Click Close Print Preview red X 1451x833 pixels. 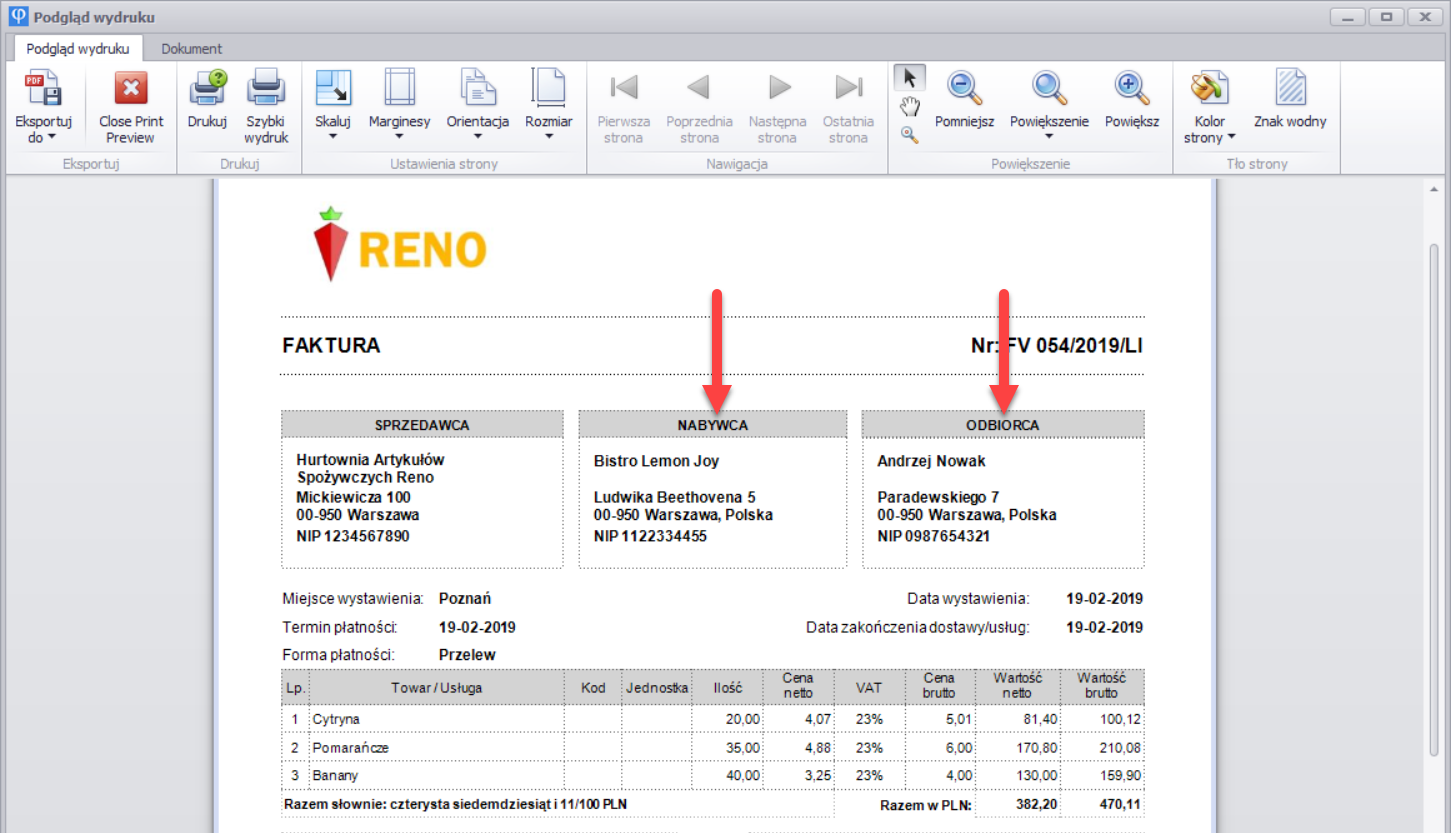[131, 88]
